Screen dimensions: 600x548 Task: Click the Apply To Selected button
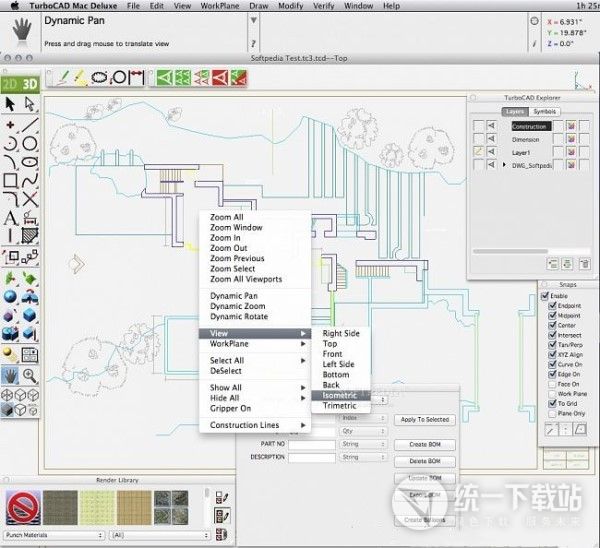coord(425,419)
